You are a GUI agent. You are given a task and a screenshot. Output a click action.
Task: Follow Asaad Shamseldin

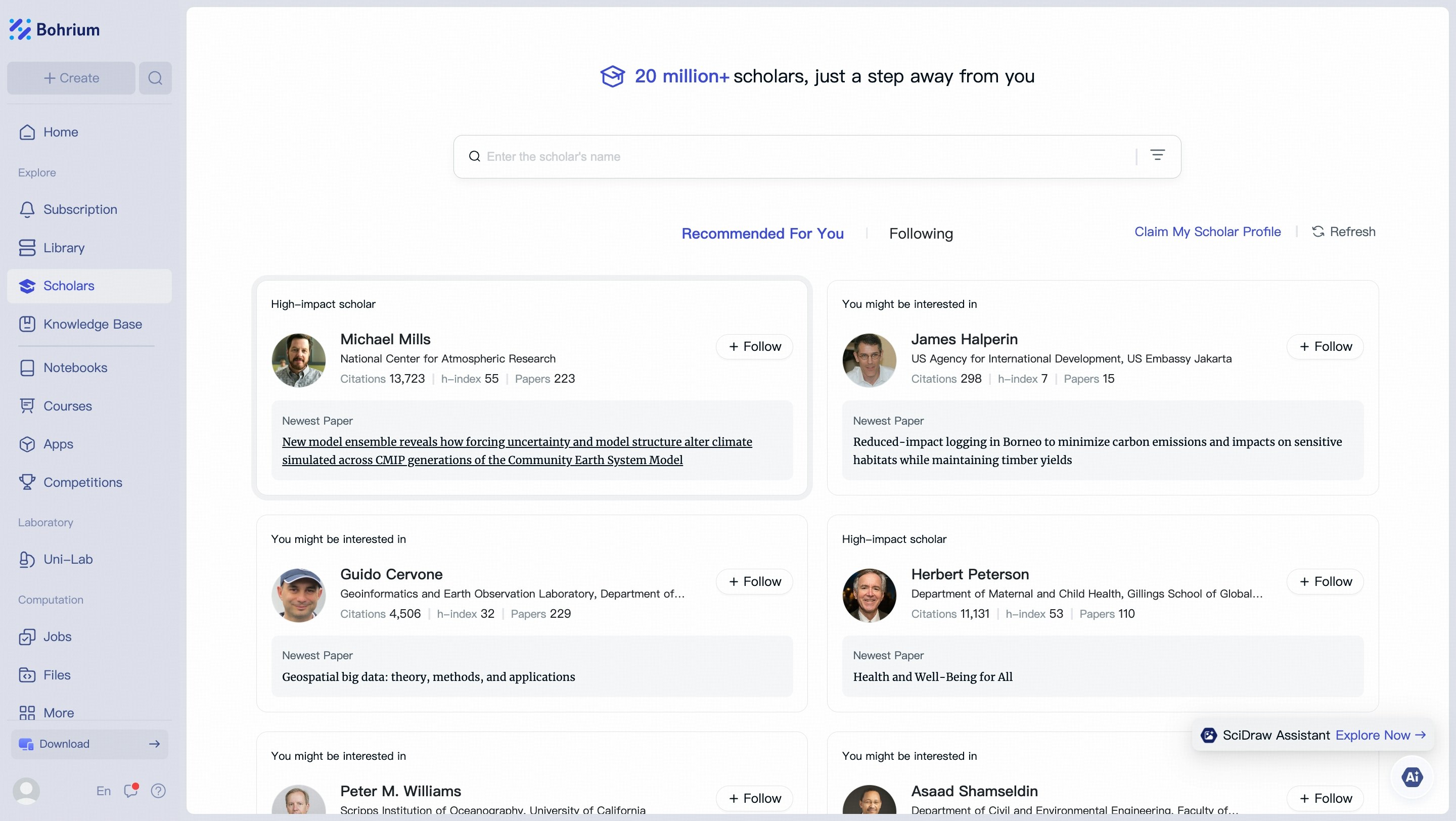point(1325,798)
